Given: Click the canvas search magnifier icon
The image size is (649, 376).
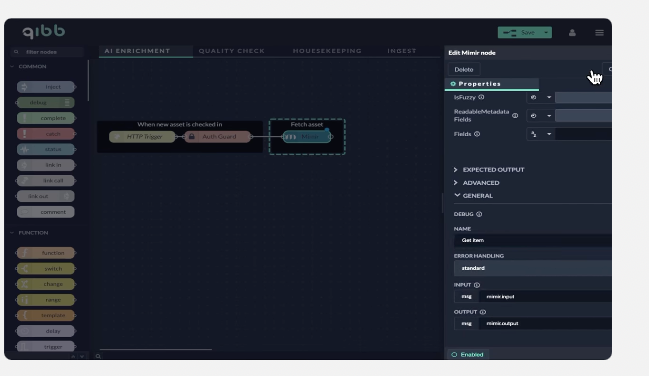Looking at the screenshot, I should pos(98,356).
